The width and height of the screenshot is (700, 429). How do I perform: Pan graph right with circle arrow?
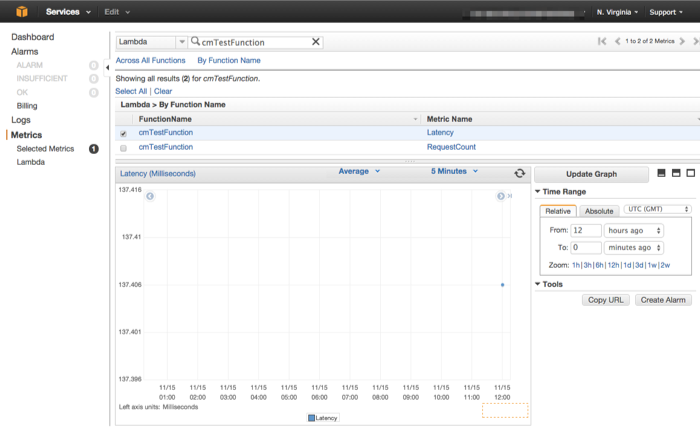pos(501,196)
